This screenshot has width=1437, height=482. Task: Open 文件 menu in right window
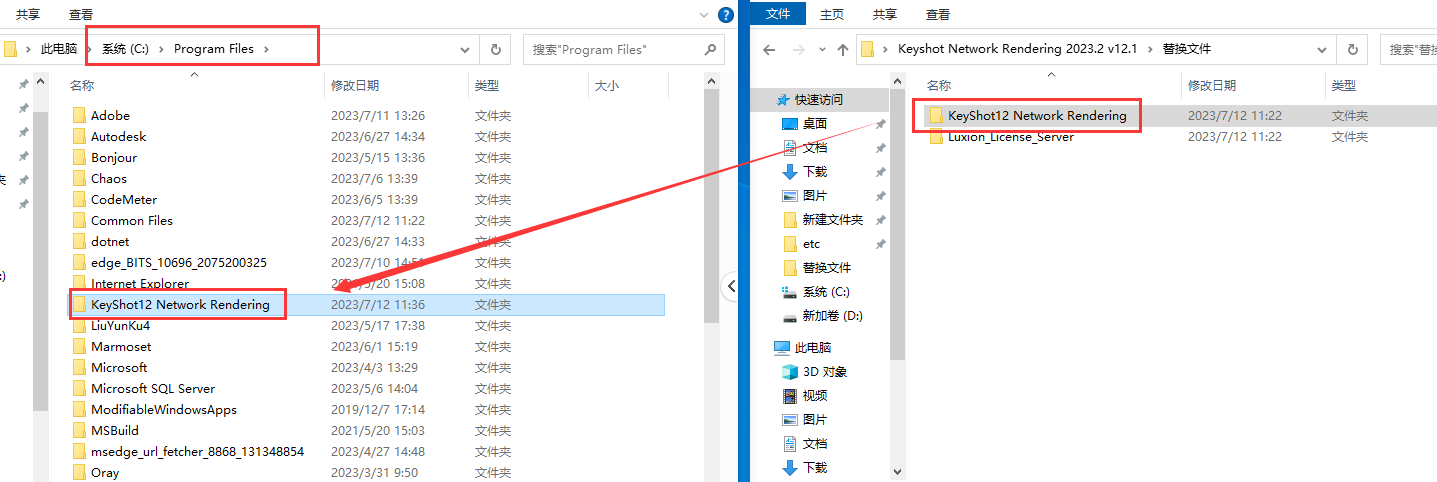(x=777, y=14)
